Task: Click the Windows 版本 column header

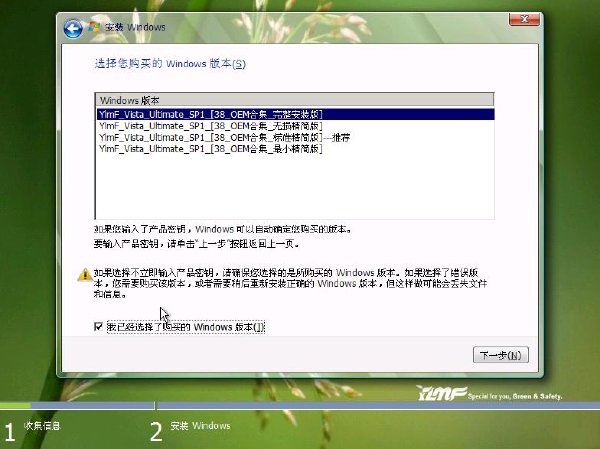Action: point(295,100)
